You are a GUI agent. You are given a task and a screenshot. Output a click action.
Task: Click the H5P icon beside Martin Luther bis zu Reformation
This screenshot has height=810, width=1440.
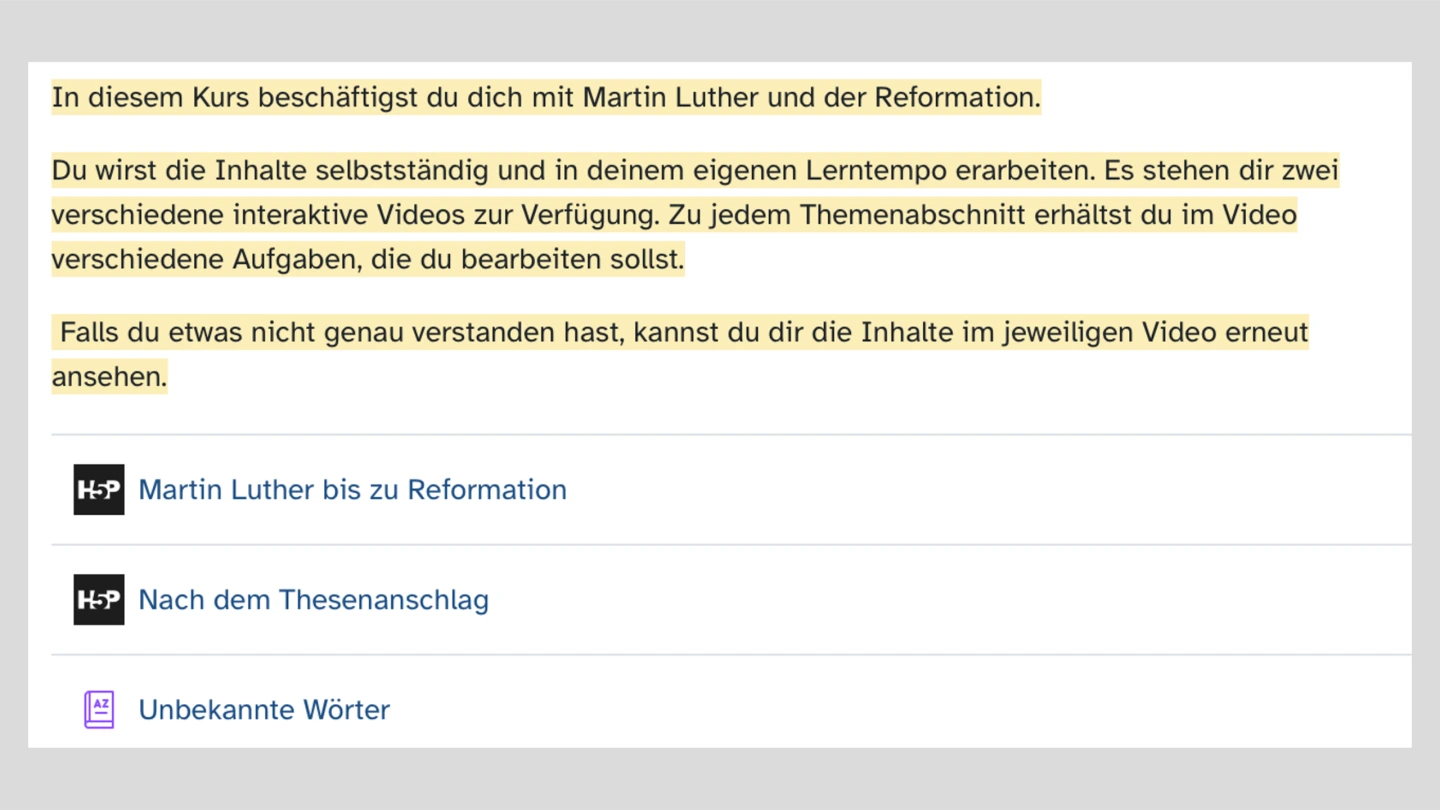pyautogui.click(x=99, y=490)
